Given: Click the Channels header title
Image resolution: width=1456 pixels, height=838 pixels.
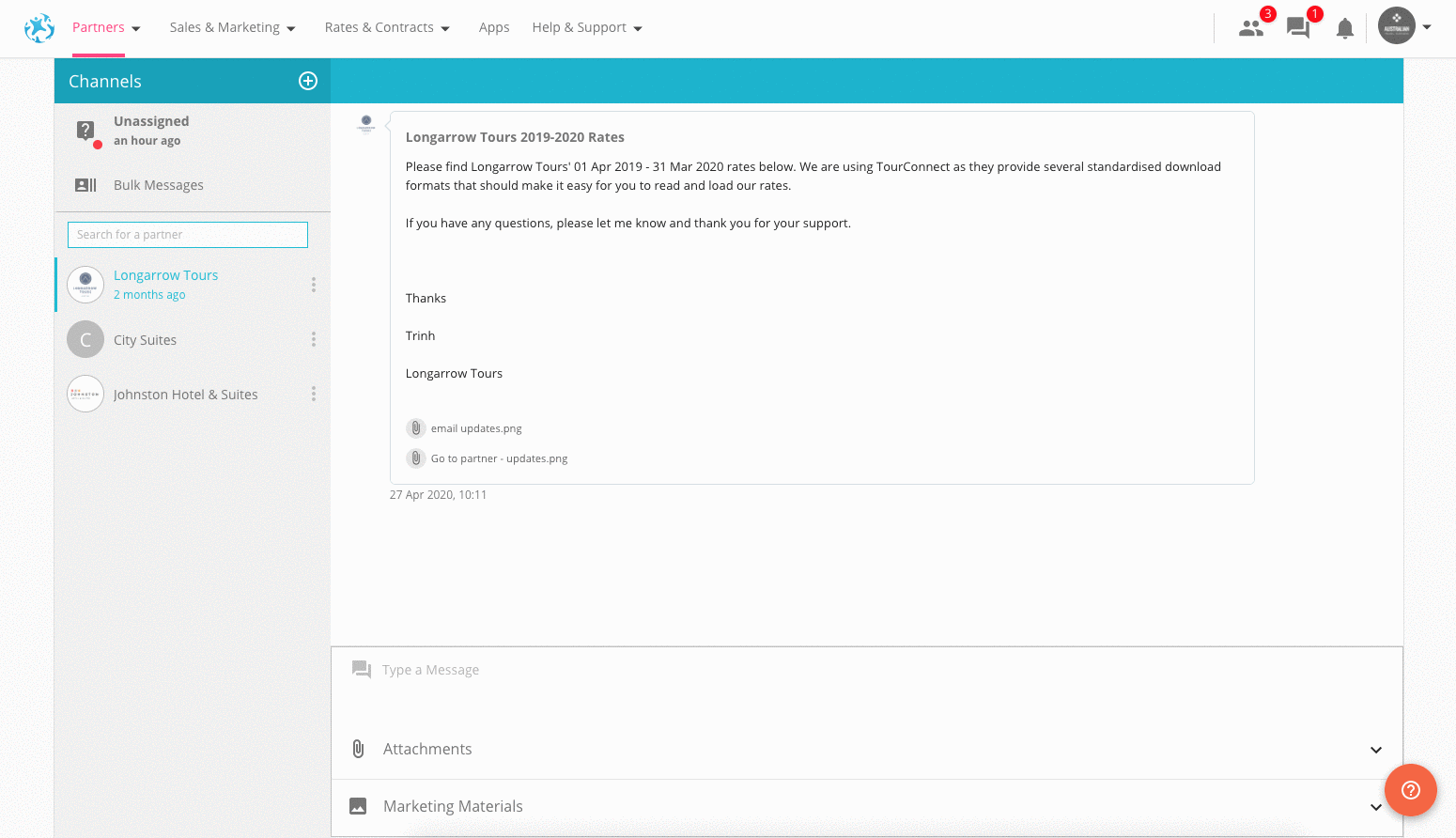Looking at the screenshot, I should [x=105, y=82].
